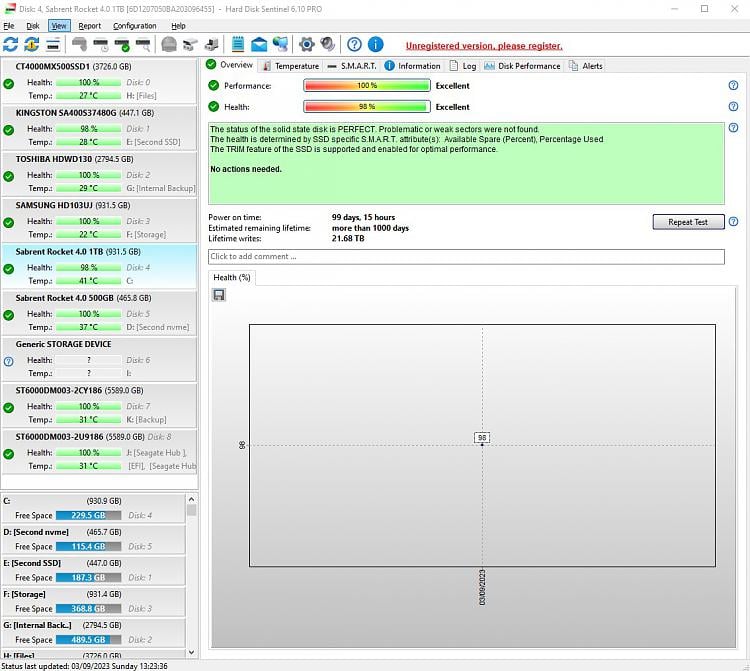Click the disk with clock toolbar icon
Image resolution: width=750 pixels, height=671 pixels.
coord(101,45)
